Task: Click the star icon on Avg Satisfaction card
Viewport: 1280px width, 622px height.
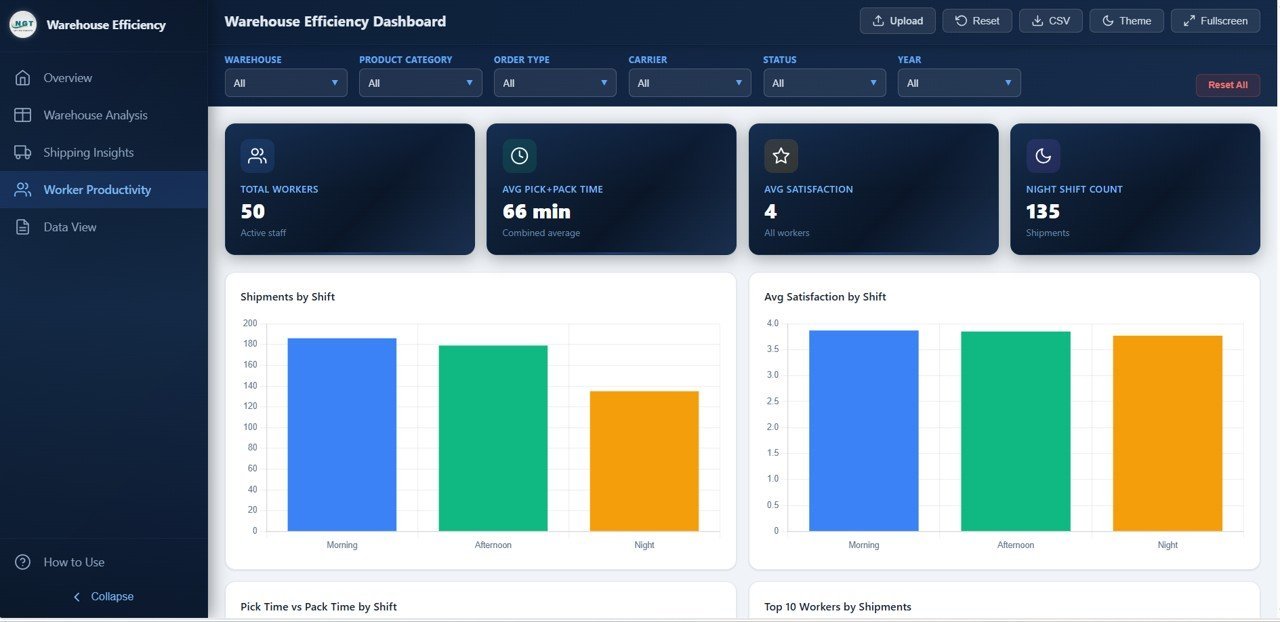Action: tap(781, 156)
